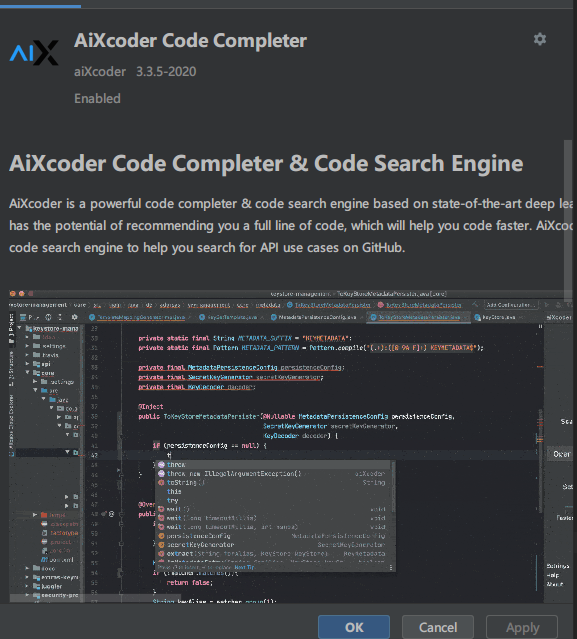Click the orange window button in preview titlebar
Screen dimensions: 577x639
[22, 293]
